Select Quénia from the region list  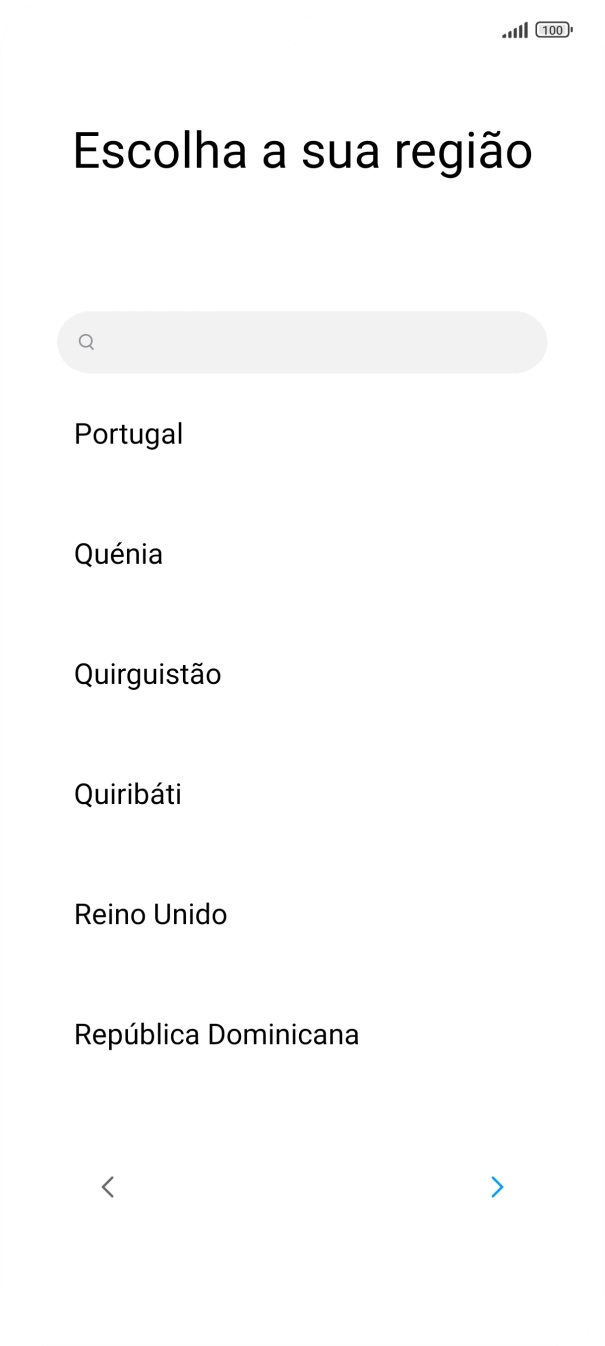tap(118, 554)
